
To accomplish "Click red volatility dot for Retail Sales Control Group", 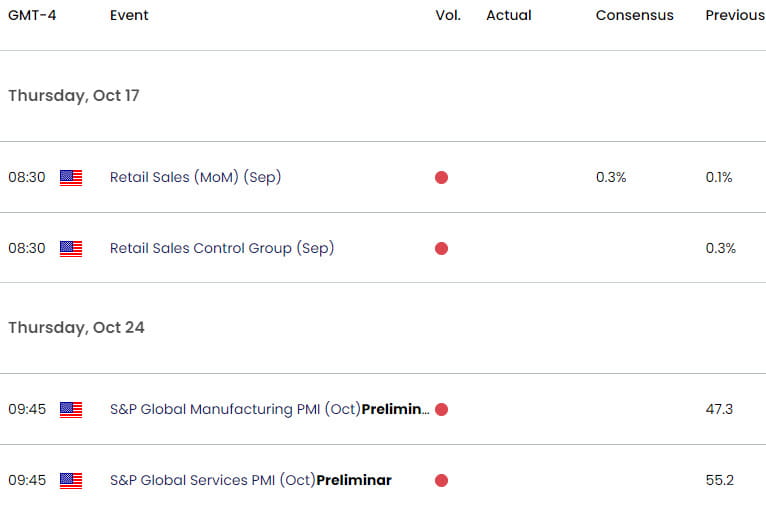I will click(x=441, y=248).
